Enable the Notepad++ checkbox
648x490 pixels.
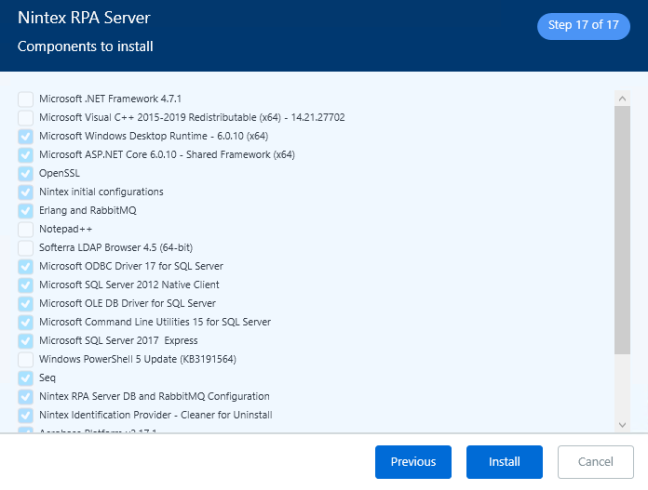[26, 229]
